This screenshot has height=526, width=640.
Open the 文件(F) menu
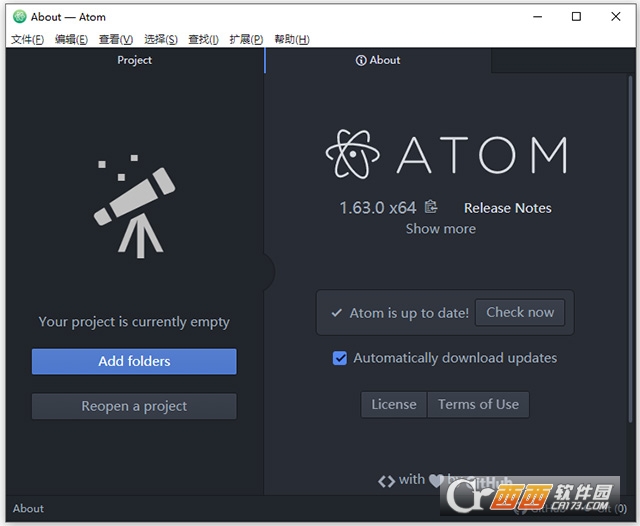pos(27,39)
